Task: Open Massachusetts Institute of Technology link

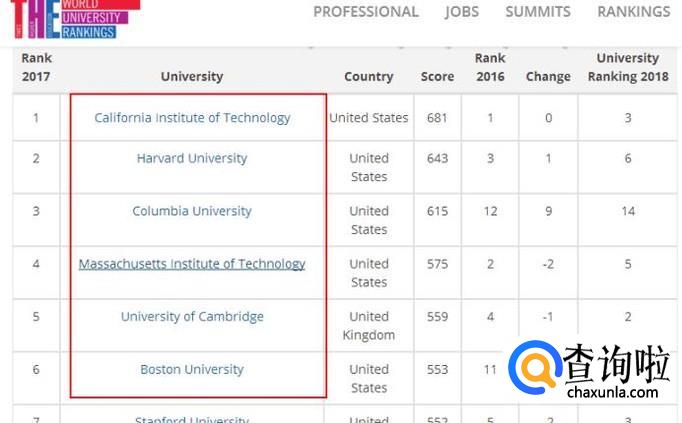Action: pyautogui.click(x=192, y=264)
